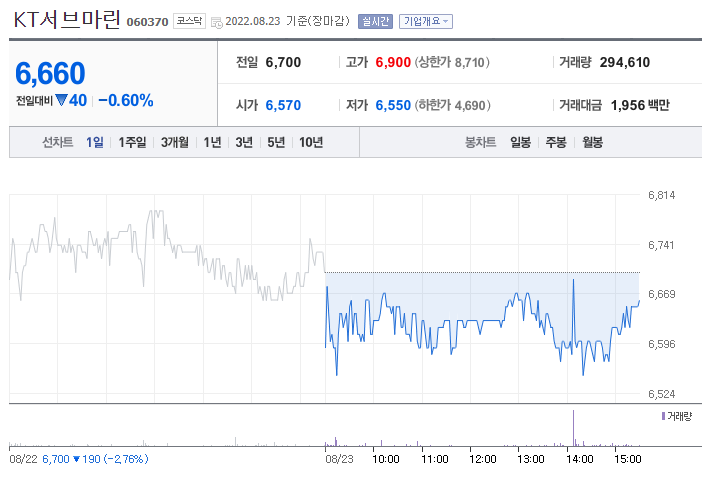Click the purple 거래량 legend marker

[663, 416]
